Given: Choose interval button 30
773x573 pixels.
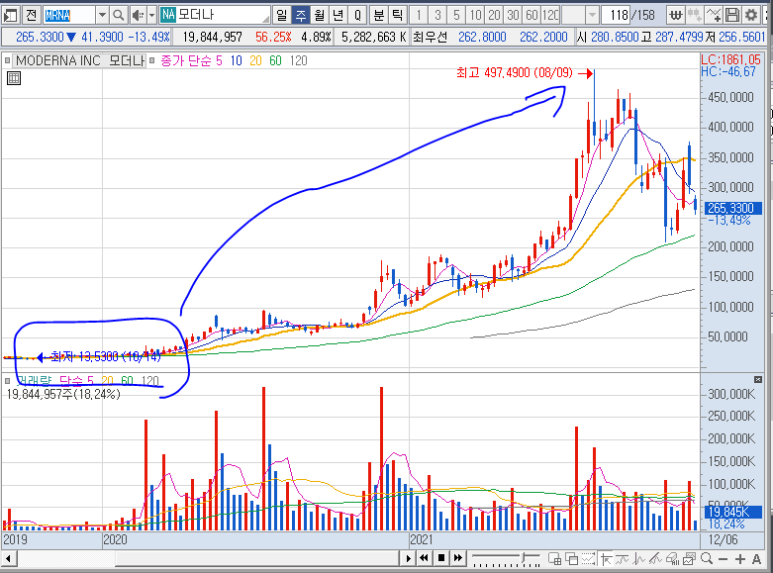Looking at the screenshot, I should pyautogui.click(x=512, y=15).
